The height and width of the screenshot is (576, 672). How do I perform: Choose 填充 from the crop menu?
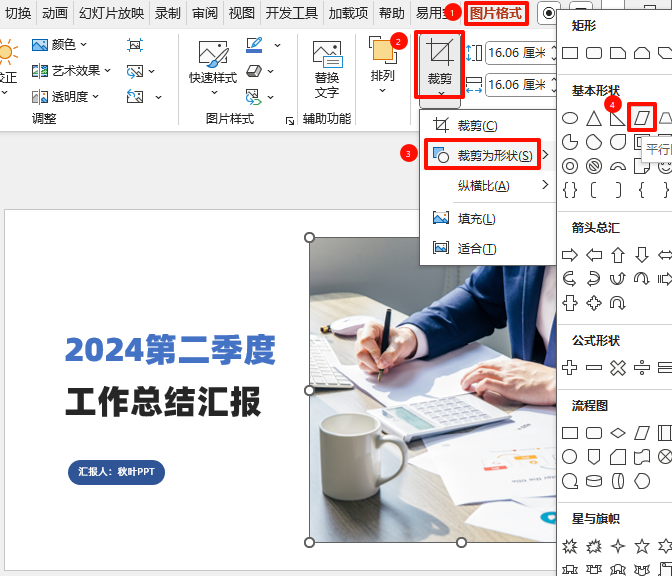tap(476, 218)
